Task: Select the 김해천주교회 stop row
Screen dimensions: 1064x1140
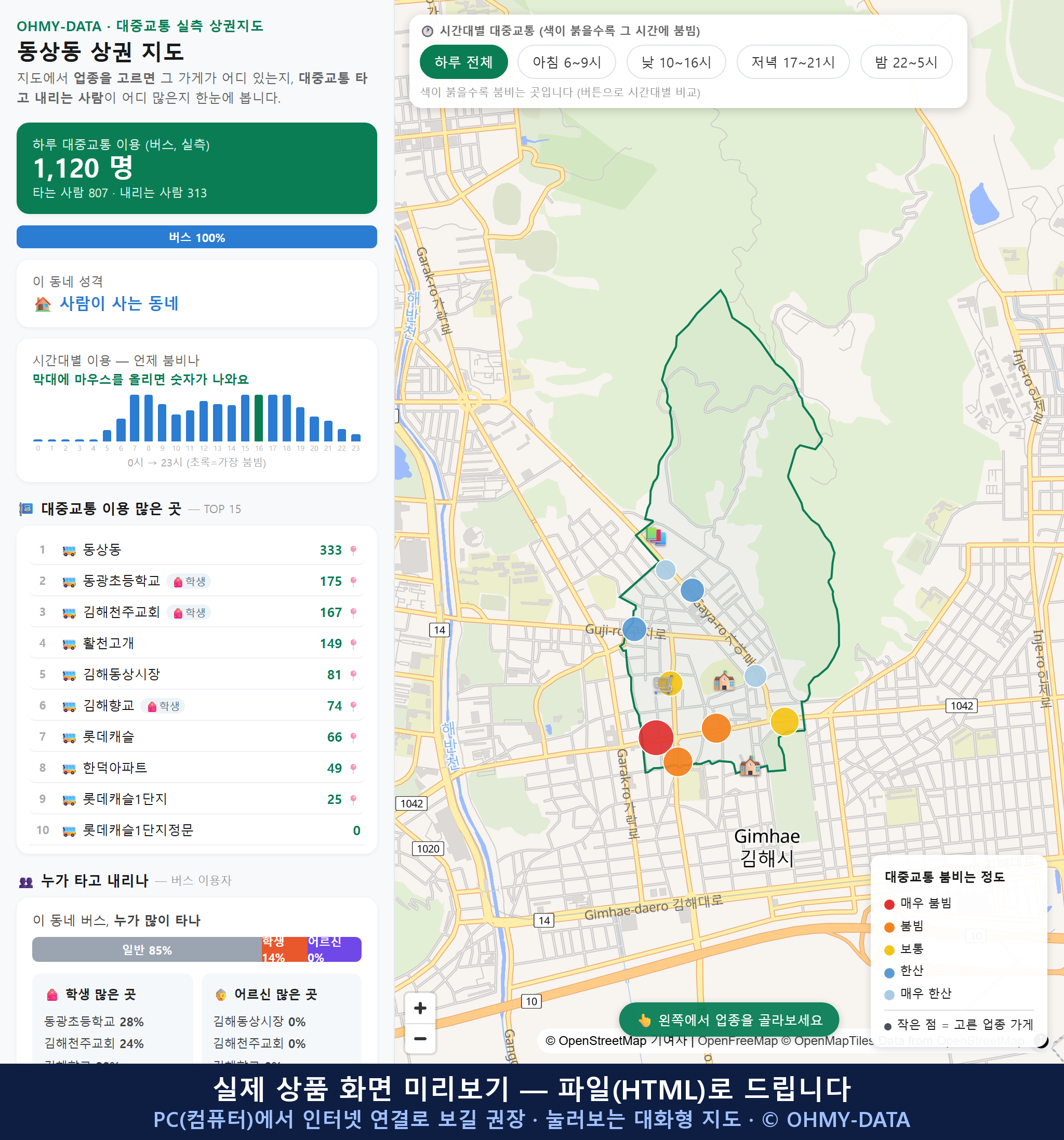Action: [197, 612]
